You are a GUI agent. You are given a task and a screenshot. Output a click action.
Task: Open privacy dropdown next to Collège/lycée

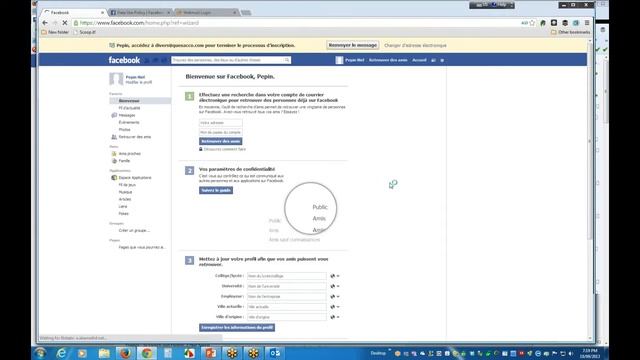[335, 276]
